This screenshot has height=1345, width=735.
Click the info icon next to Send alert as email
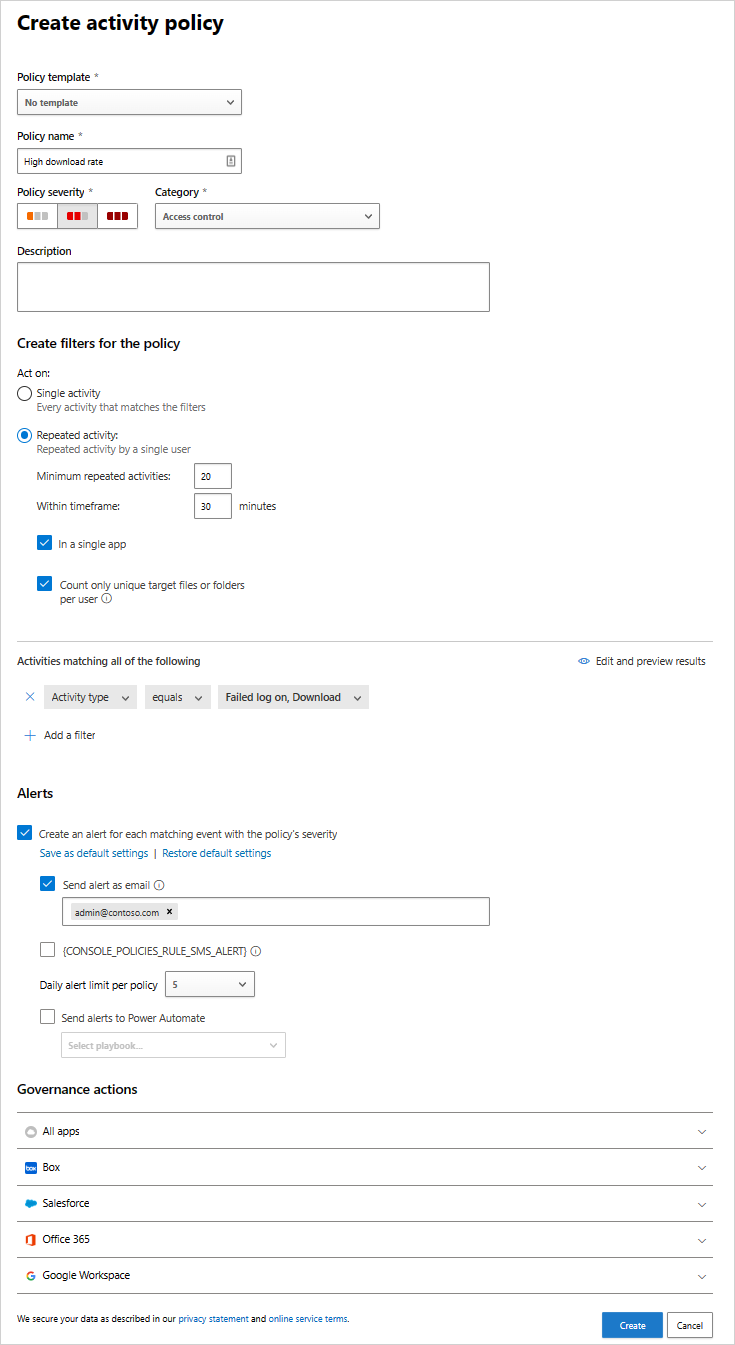(x=160, y=884)
